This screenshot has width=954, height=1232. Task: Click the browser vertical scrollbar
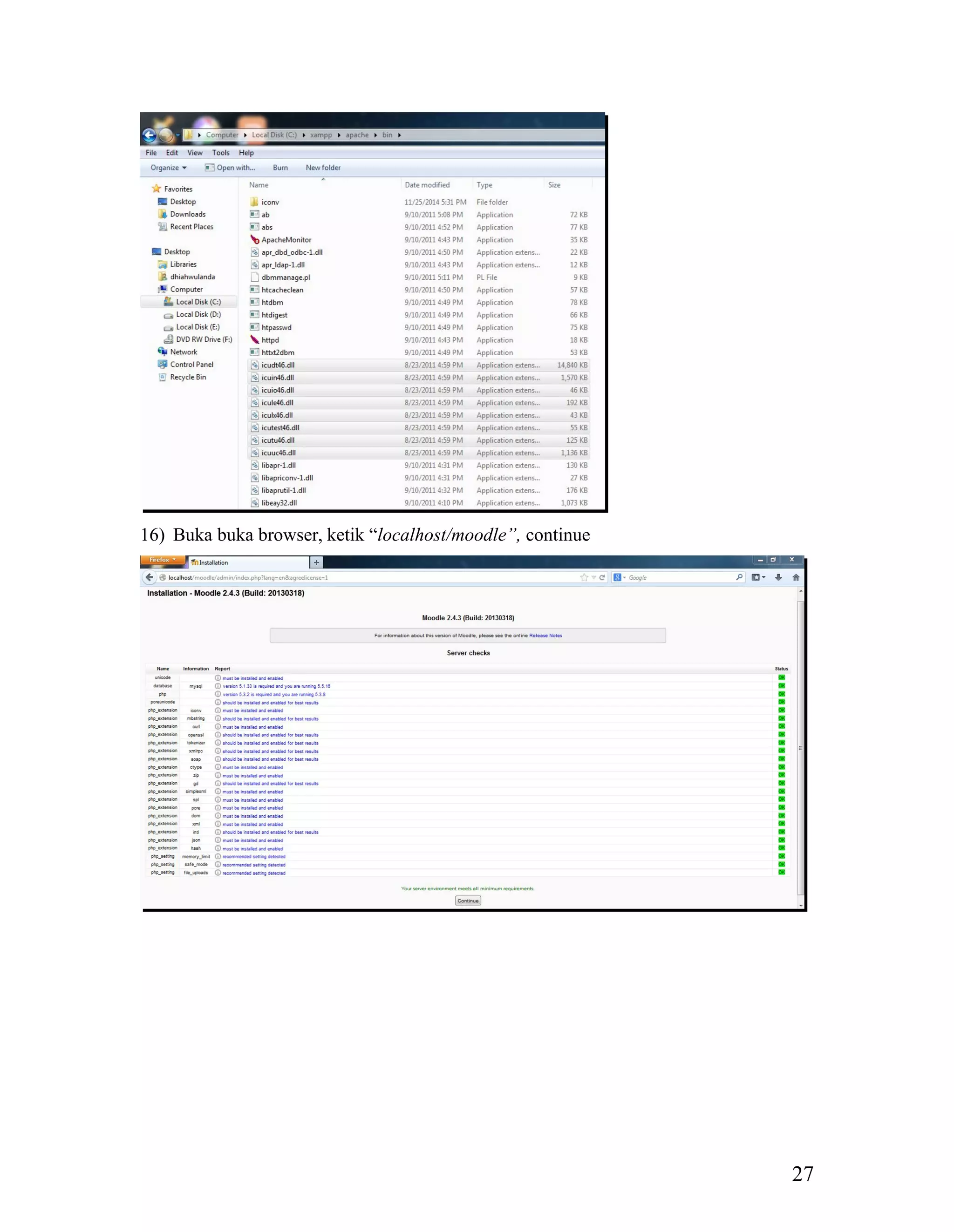click(x=800, y=747)
